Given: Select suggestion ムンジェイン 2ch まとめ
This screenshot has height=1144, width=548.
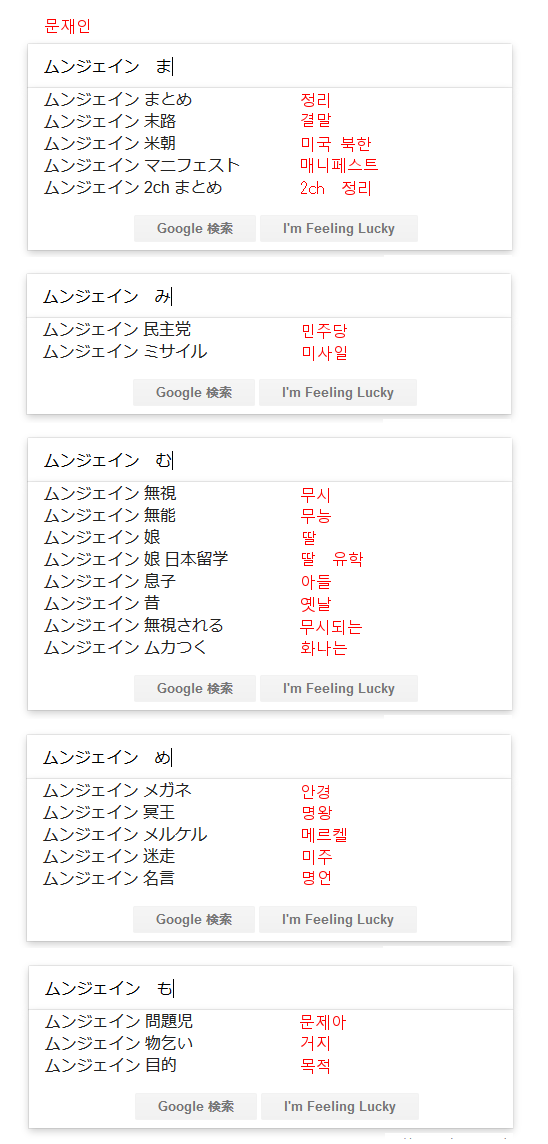Looking at the screenshot, I should click(132, 188).
